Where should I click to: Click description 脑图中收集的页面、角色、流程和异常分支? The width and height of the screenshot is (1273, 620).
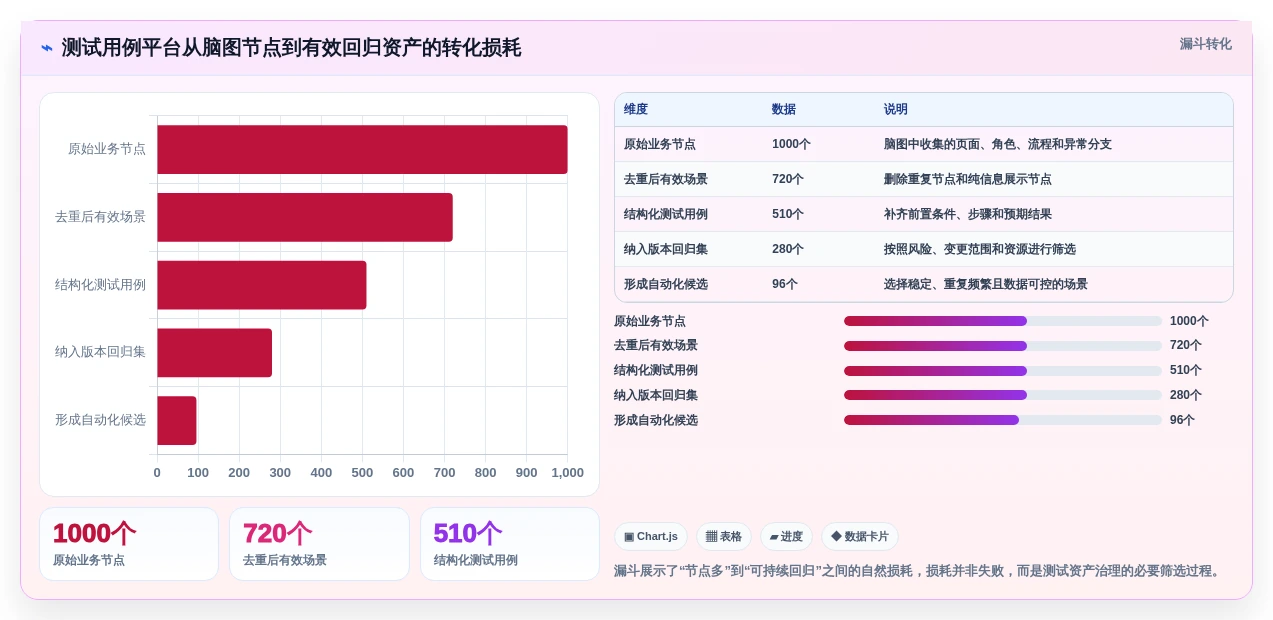click(x=998, y=144)
